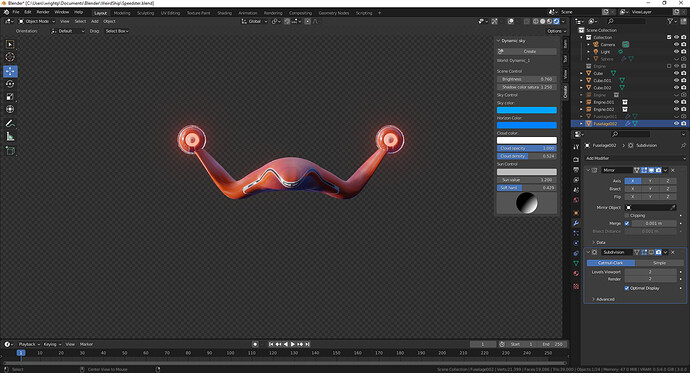The width and height of the screenshot is (690, 373).
Task: Select the Annotate tool
Action: click(x=10, y=123)
